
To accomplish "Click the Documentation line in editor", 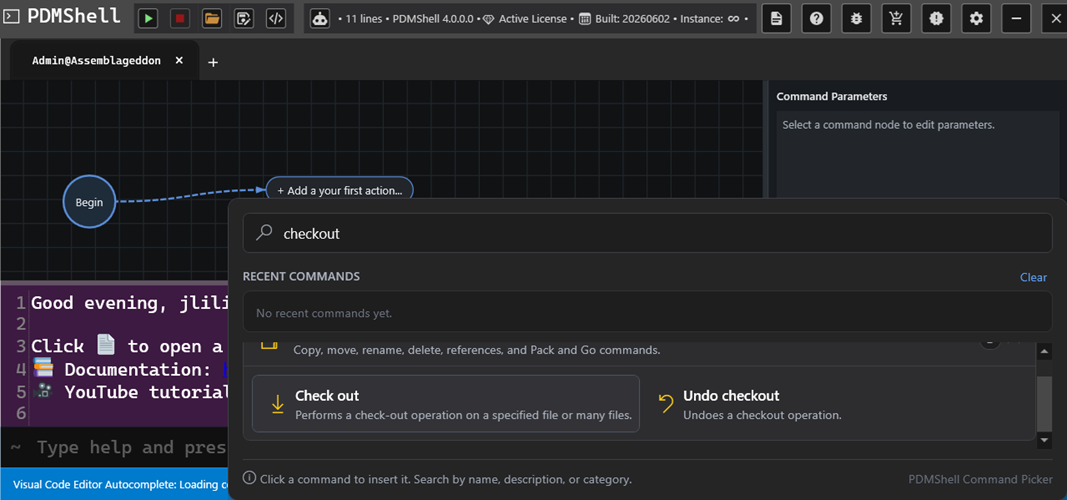I will (130, 369).
